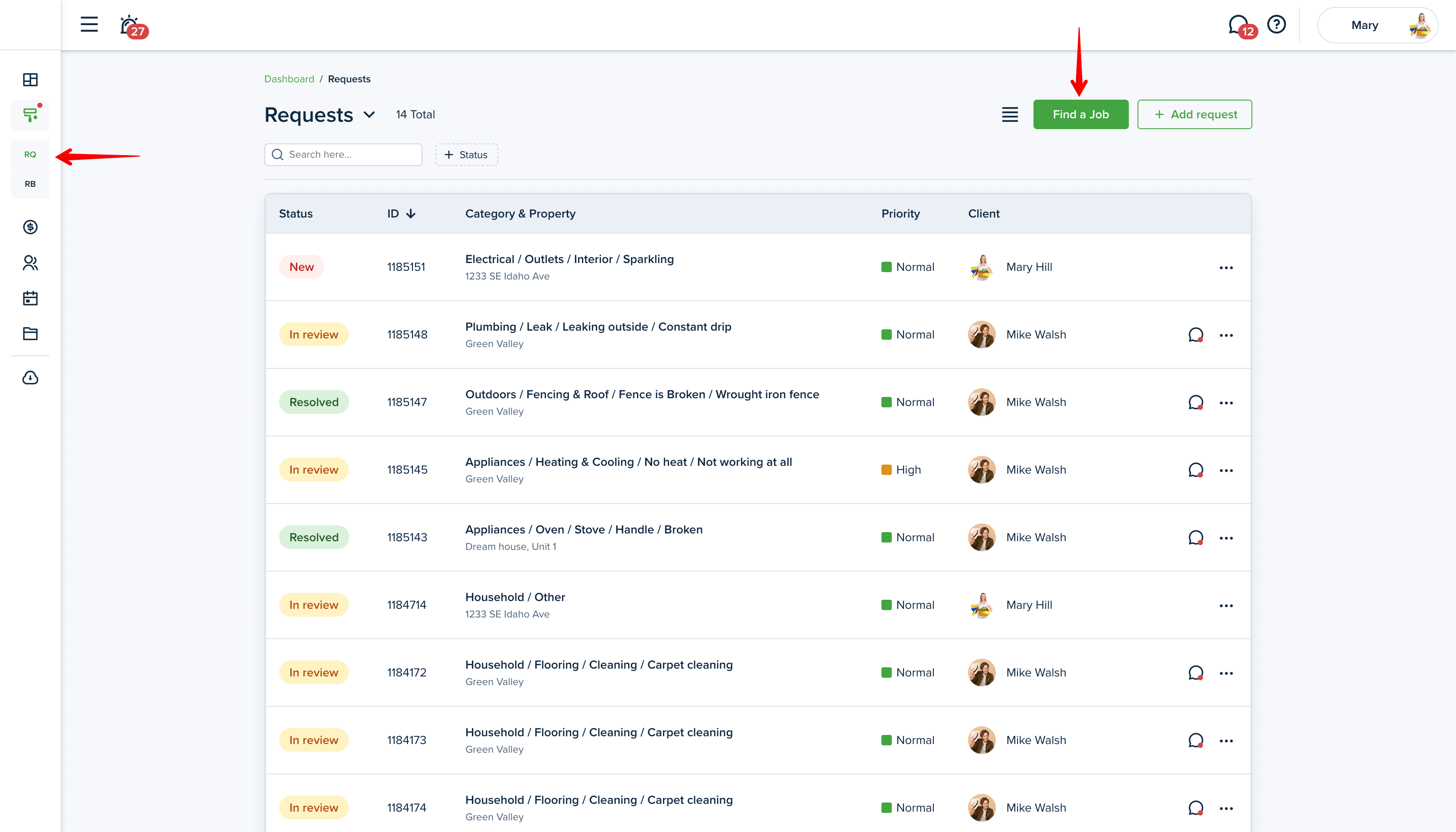Add a Status filter
The image size is (1456, 832).
pos(466,155)
